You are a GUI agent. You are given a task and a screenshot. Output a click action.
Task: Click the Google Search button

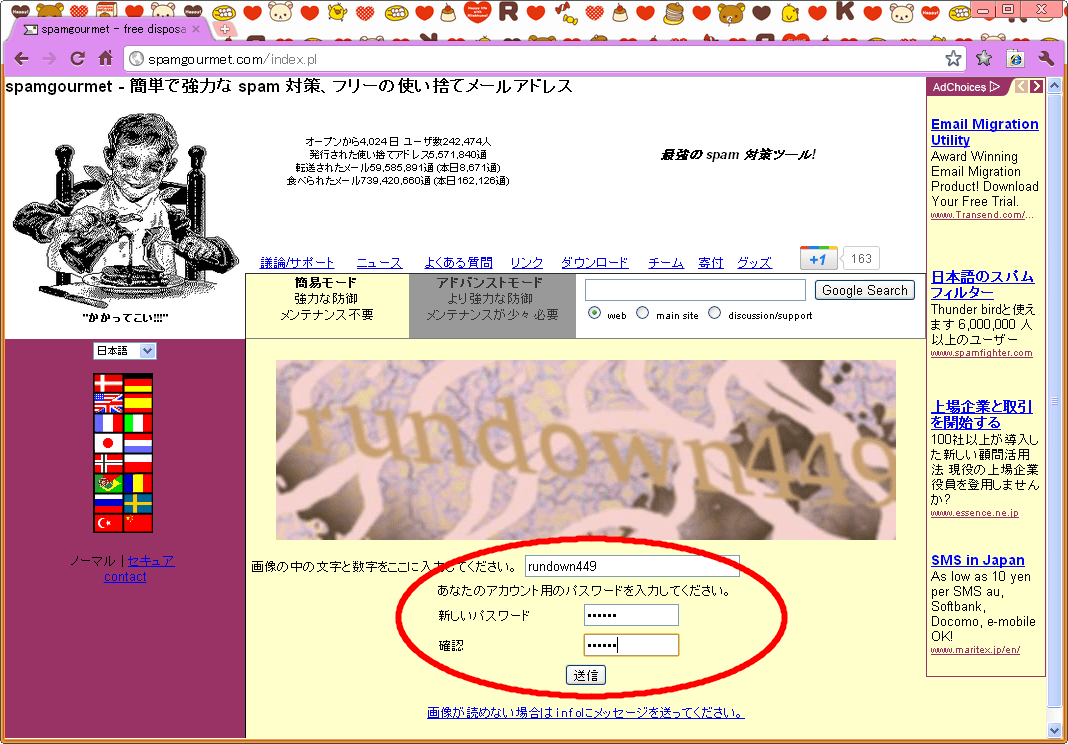click(865, 290)
